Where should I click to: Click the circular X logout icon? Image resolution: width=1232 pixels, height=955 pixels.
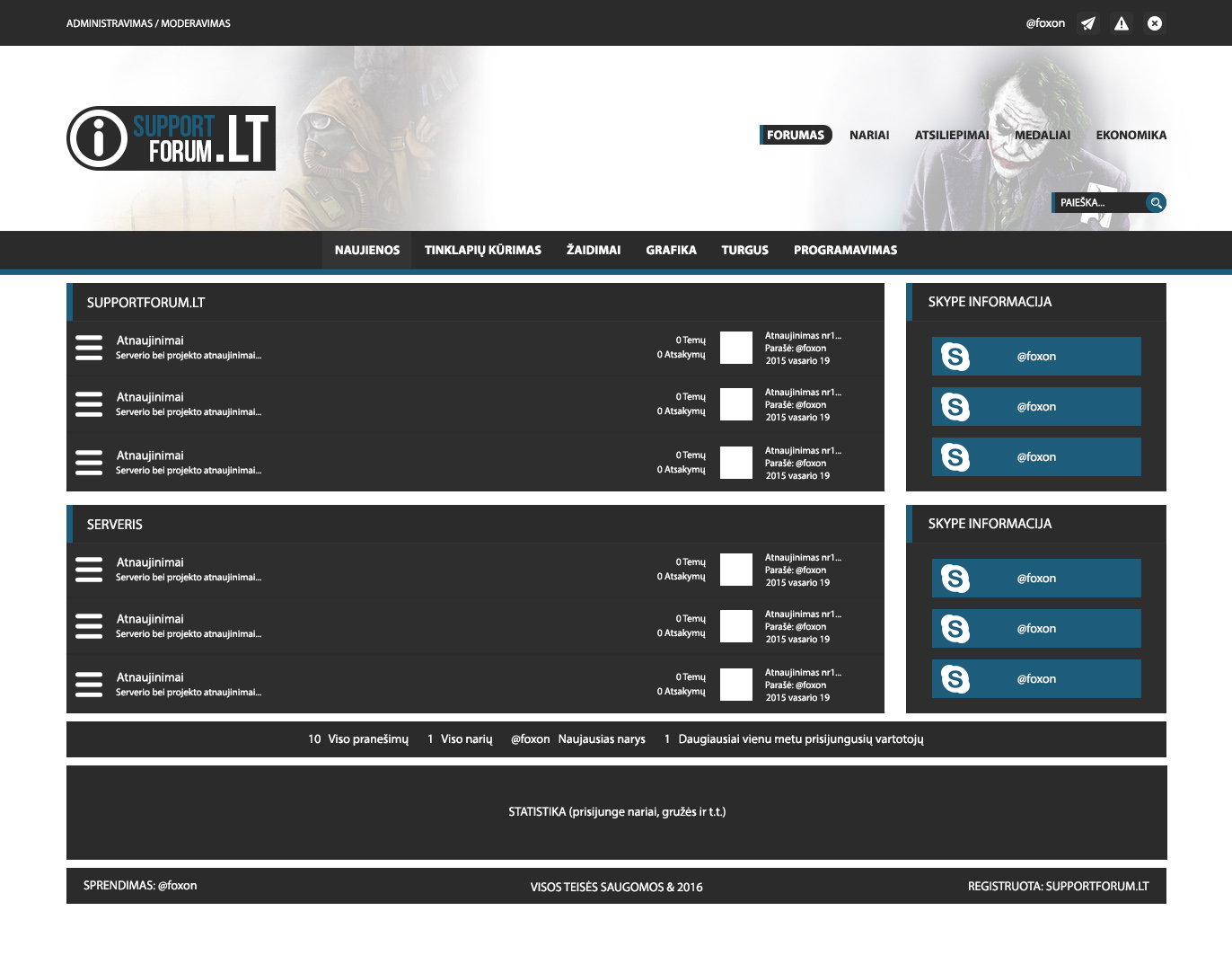pos(1155,23)
